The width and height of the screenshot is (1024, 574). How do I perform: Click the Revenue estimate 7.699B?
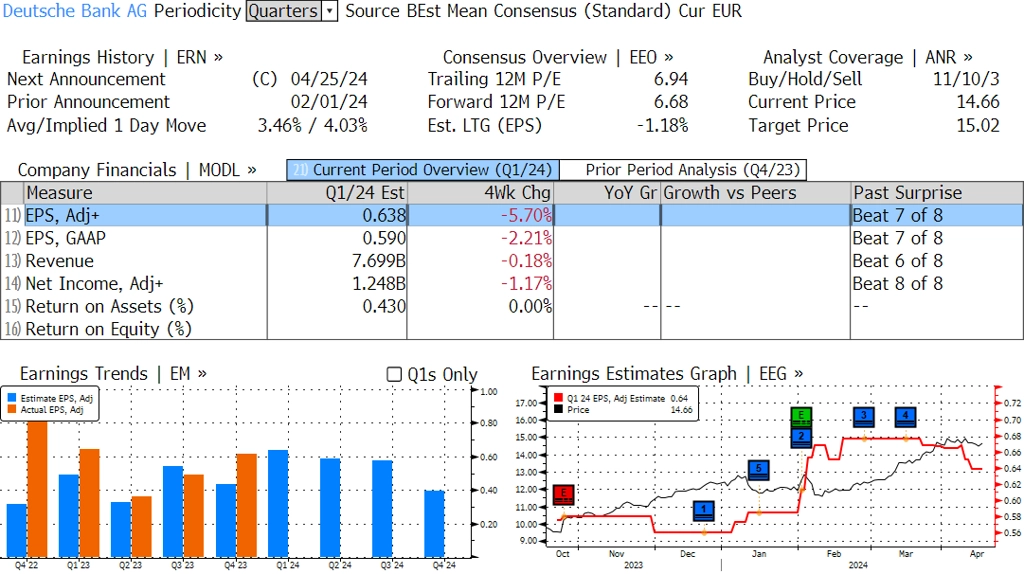(x=379, y=261)
